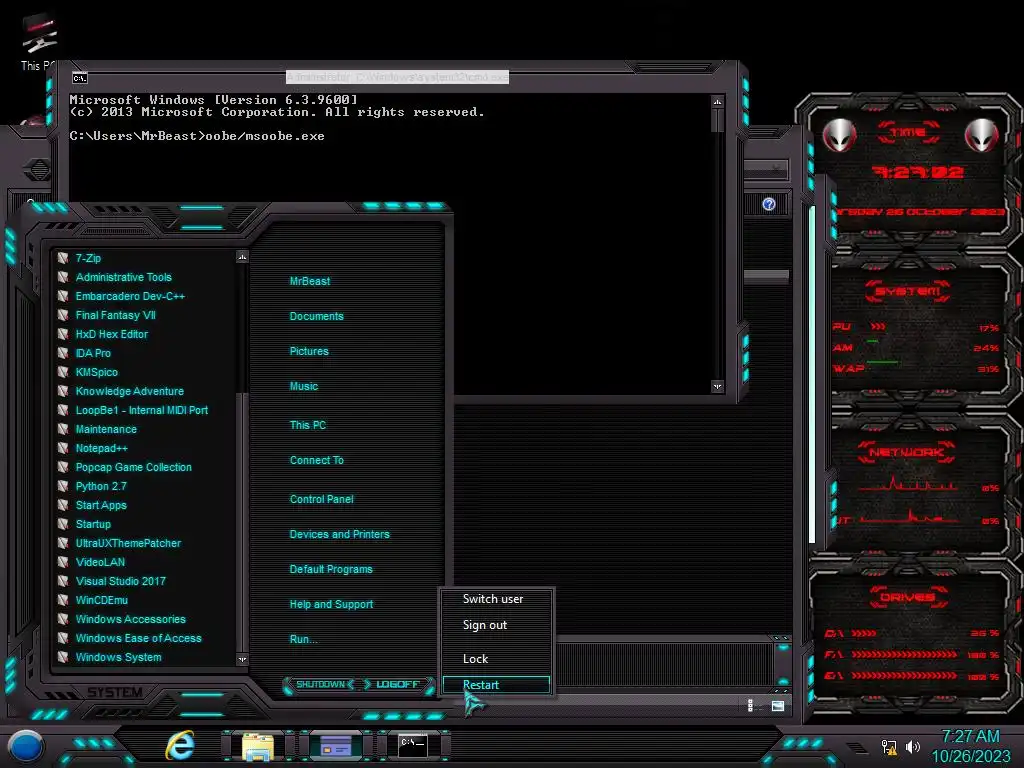Open Music from Start menu
1024x768 pixels.
pyautogui.click(x=304, y=386)
